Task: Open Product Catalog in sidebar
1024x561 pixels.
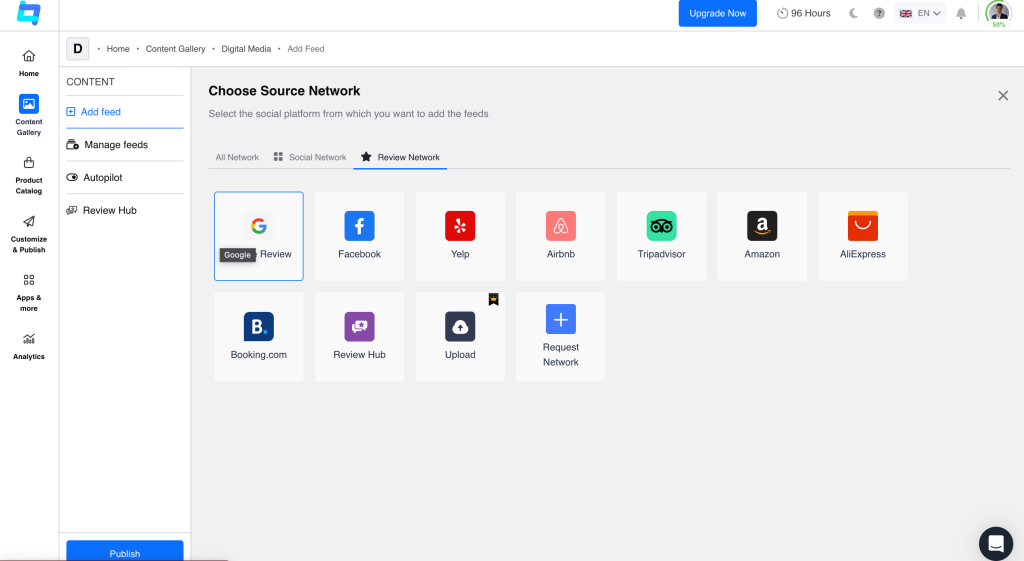Action: tap(29, 175)
